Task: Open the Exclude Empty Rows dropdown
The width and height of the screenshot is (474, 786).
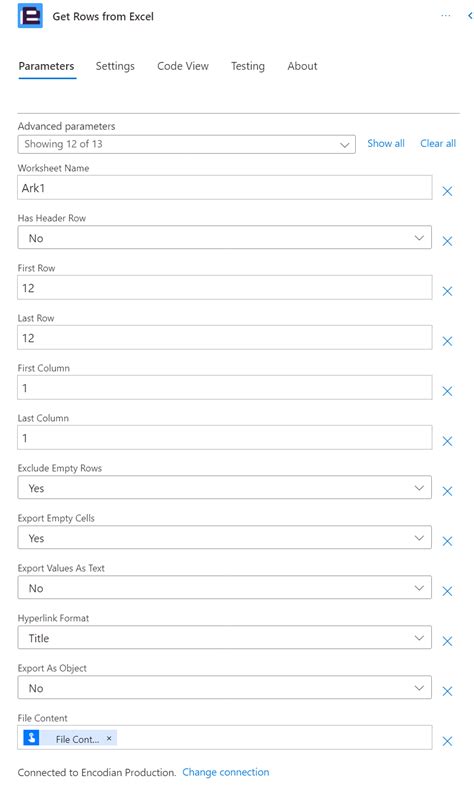Action: (x=224, y=488)
